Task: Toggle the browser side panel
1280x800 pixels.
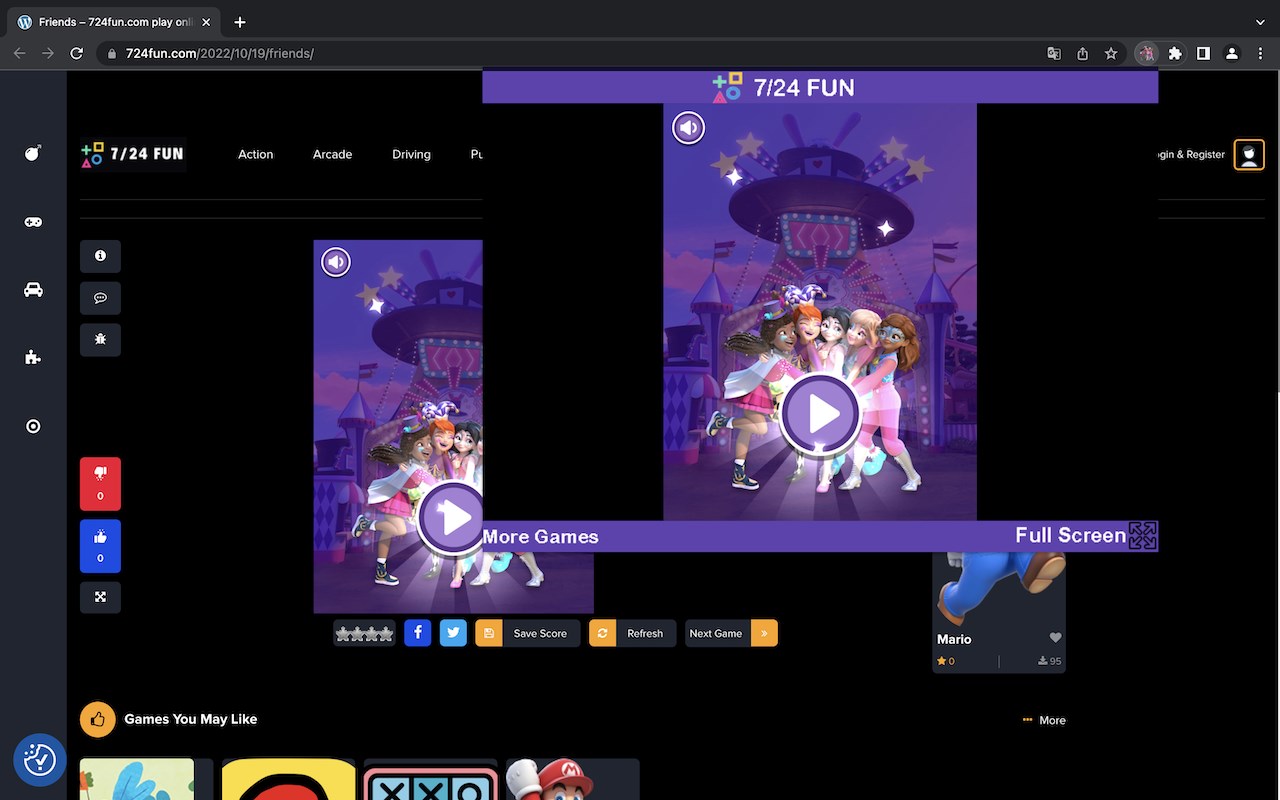Action: coord(1204,54)
